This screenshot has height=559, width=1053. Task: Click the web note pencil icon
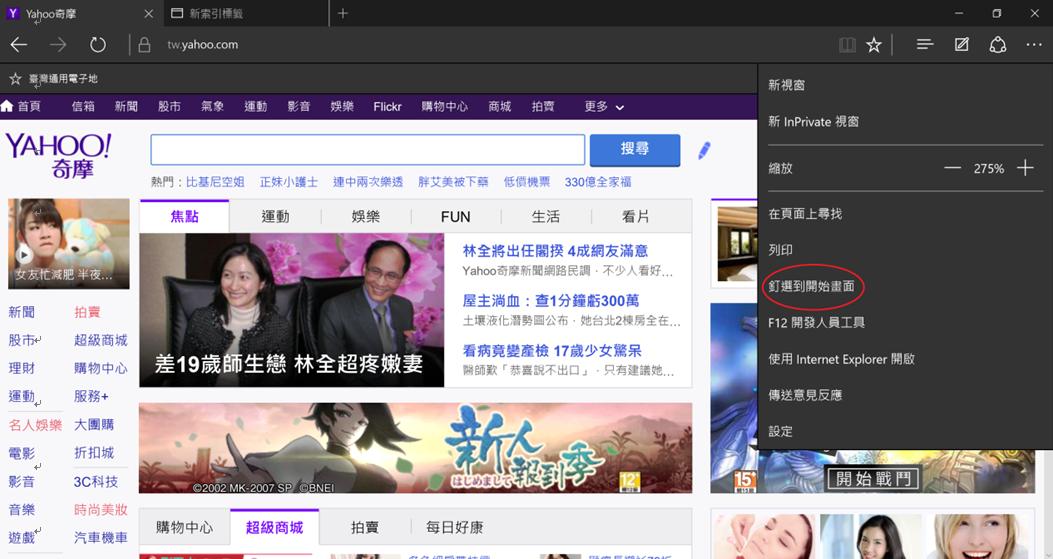coord(962,45)
